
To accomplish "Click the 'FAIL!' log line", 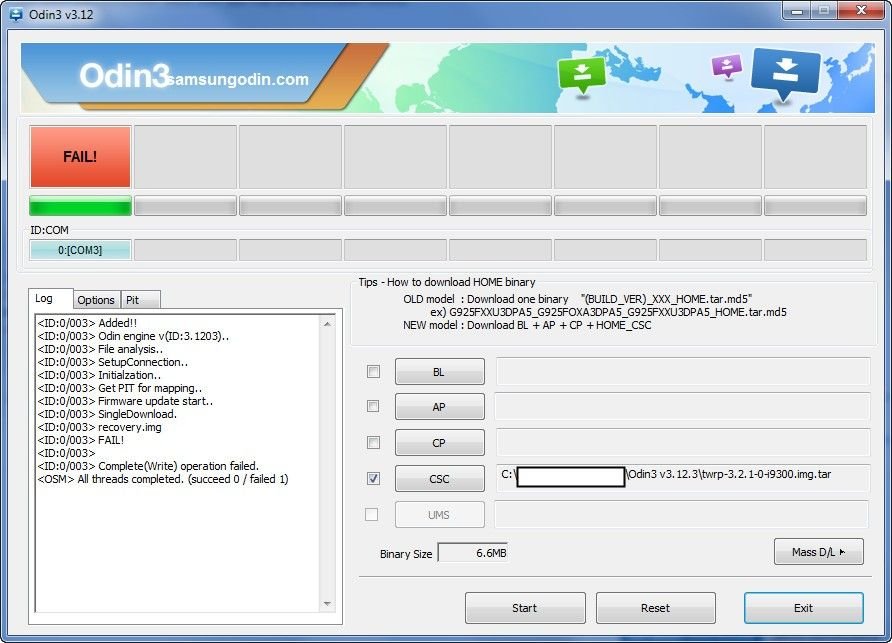I will pos(81,440).
